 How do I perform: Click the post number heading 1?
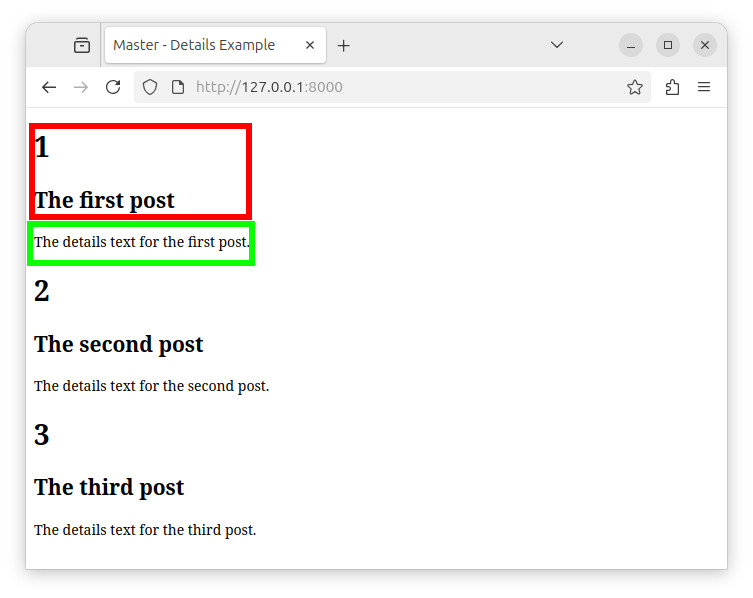coord(41,146)
